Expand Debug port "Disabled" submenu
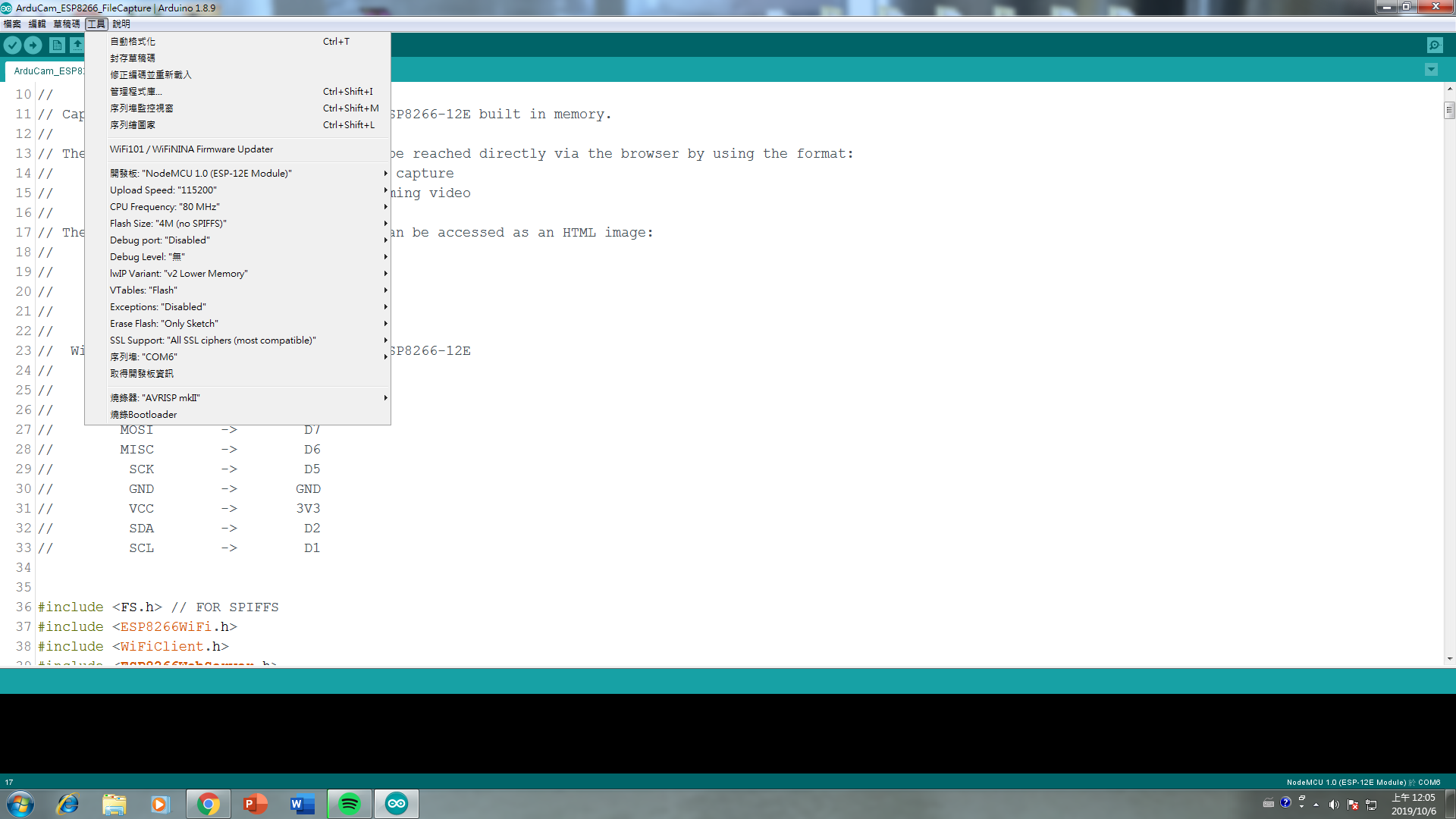 pyautogui.click(x=238, y=240)
